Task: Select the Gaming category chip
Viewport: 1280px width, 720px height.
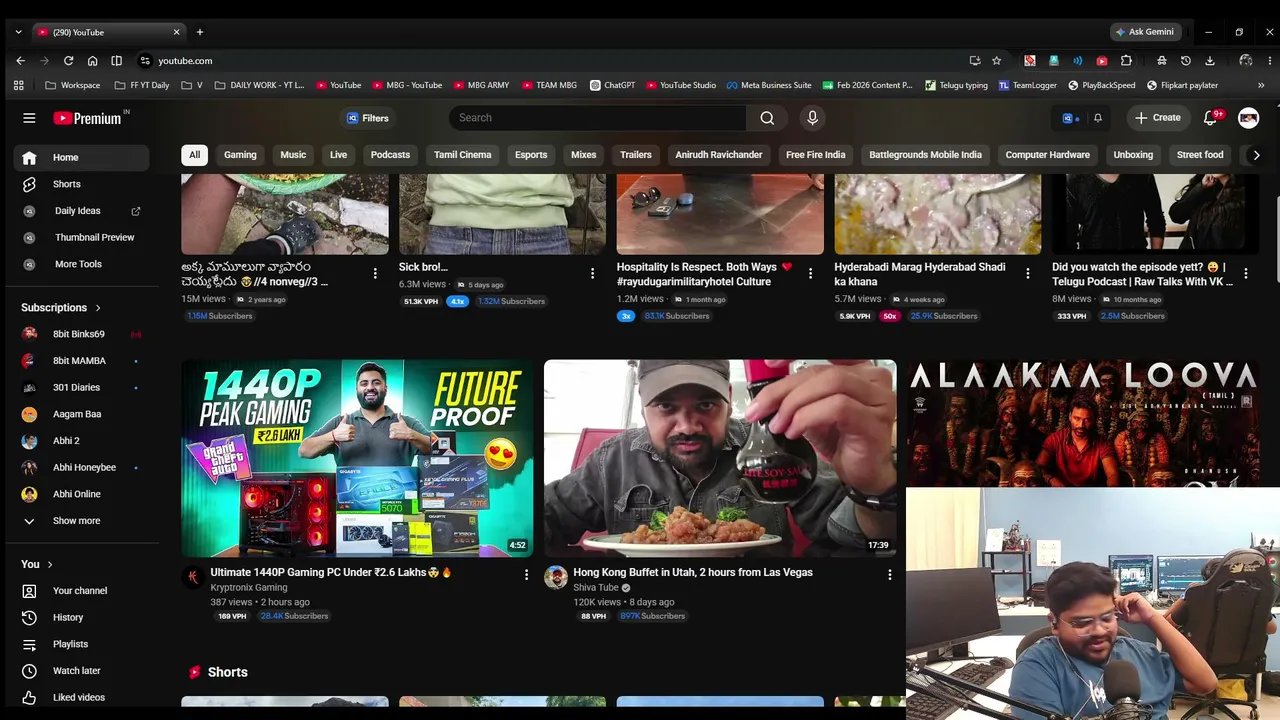Action: coord(240,155)
